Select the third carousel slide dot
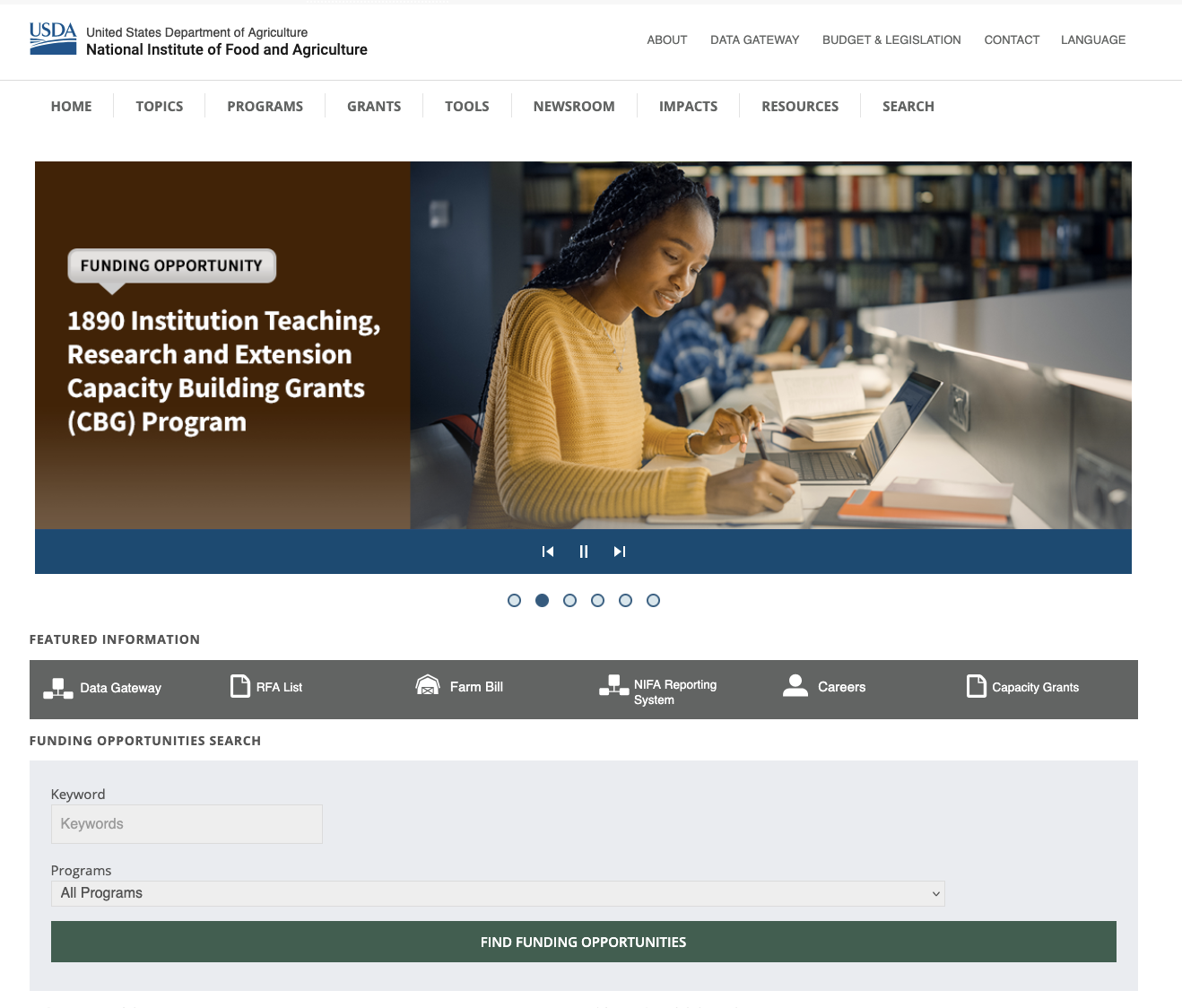This screenshot has height=1008, width=1182. point(569,601)
